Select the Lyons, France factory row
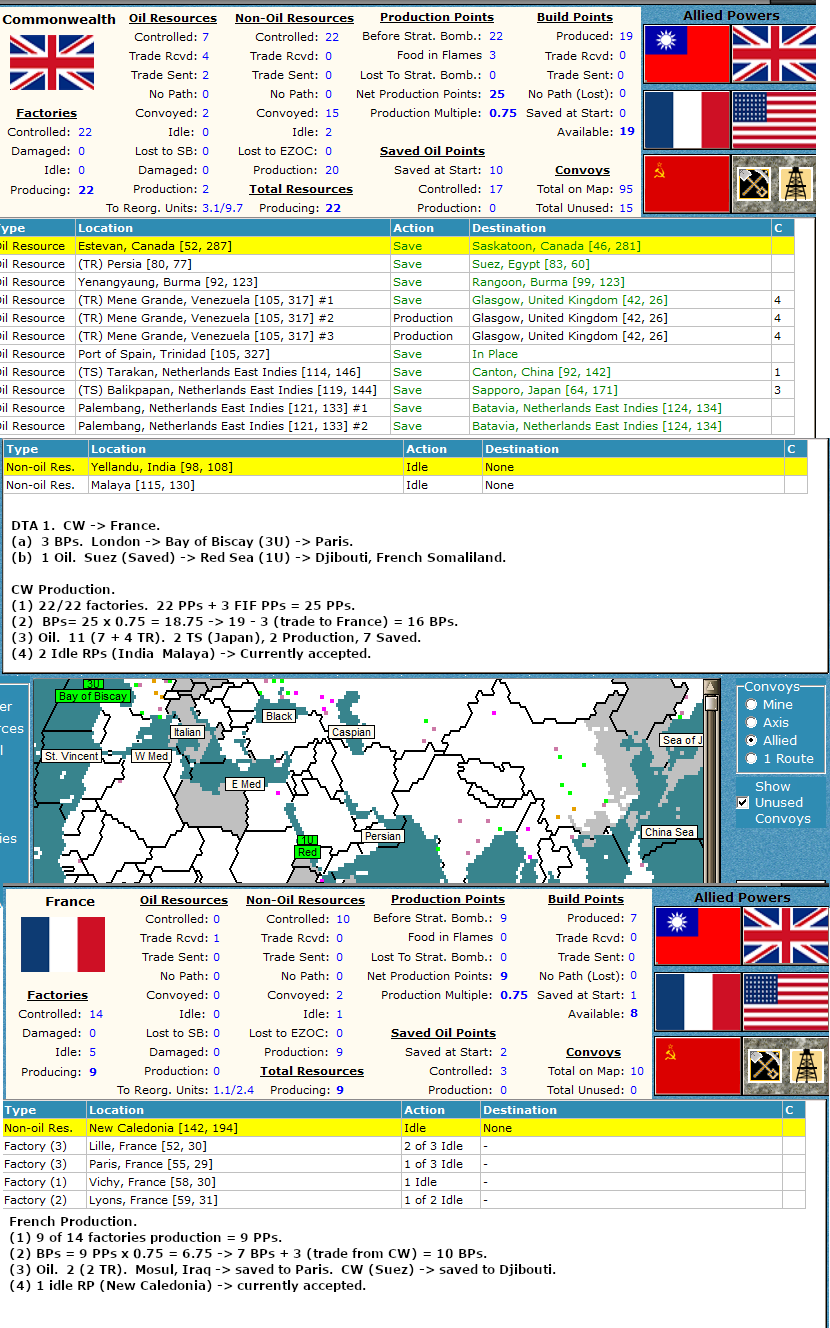The height and width of the screenshot is (1328, 830). pyautogui.click(x=404, y=1200)
